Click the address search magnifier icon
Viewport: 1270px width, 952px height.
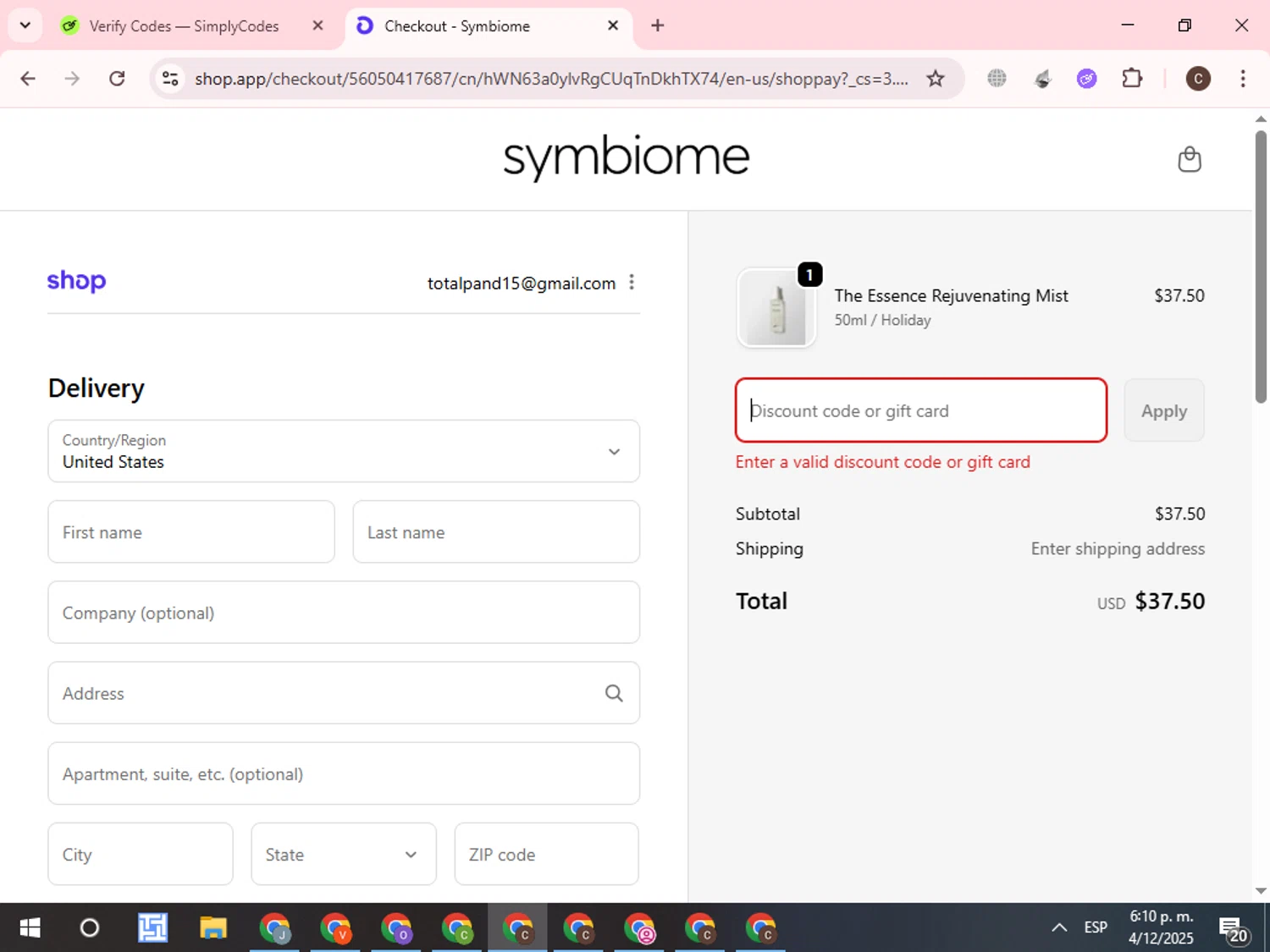(x=614, y=694)
